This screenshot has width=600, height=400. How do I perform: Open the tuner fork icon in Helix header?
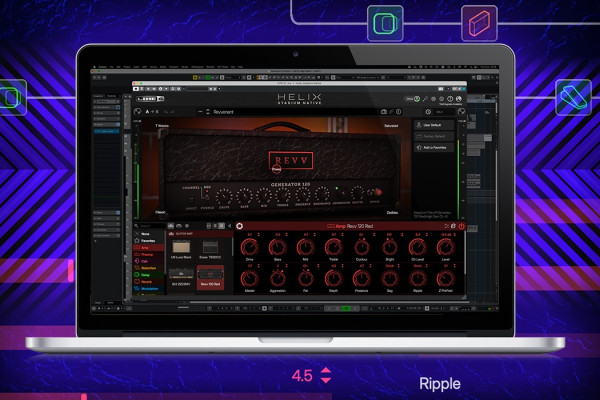pos(425,99)
